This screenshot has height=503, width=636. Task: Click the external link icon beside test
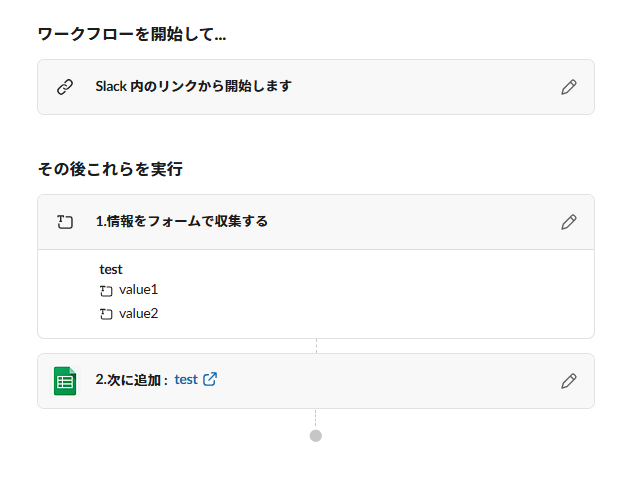pos(210,380)
